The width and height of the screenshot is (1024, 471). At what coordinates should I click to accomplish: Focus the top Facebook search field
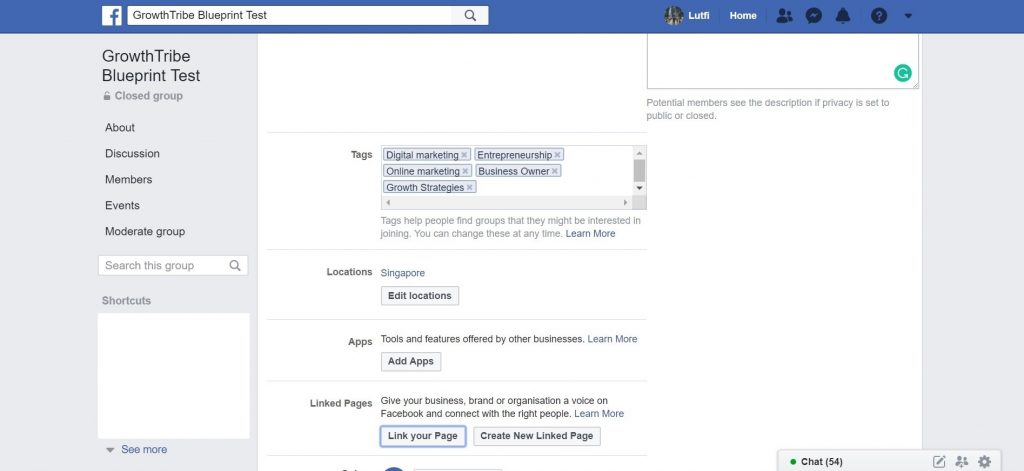point(290,16)
